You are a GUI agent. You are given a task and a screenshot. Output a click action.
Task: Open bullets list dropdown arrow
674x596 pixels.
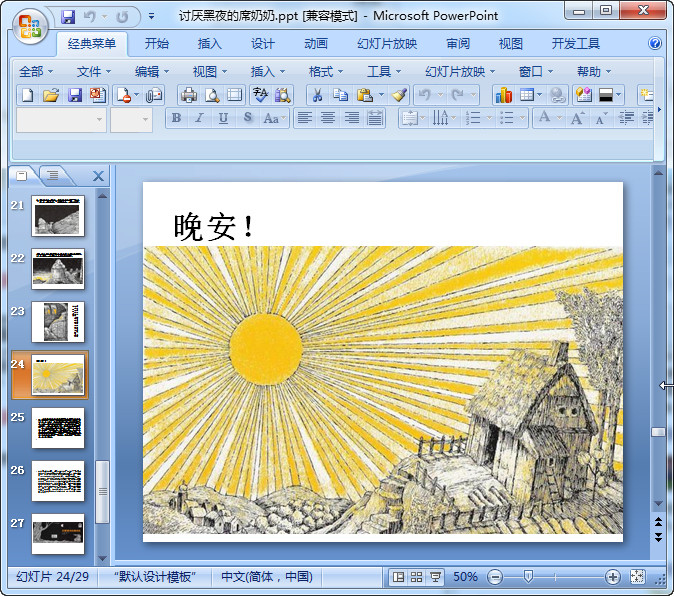522,118
